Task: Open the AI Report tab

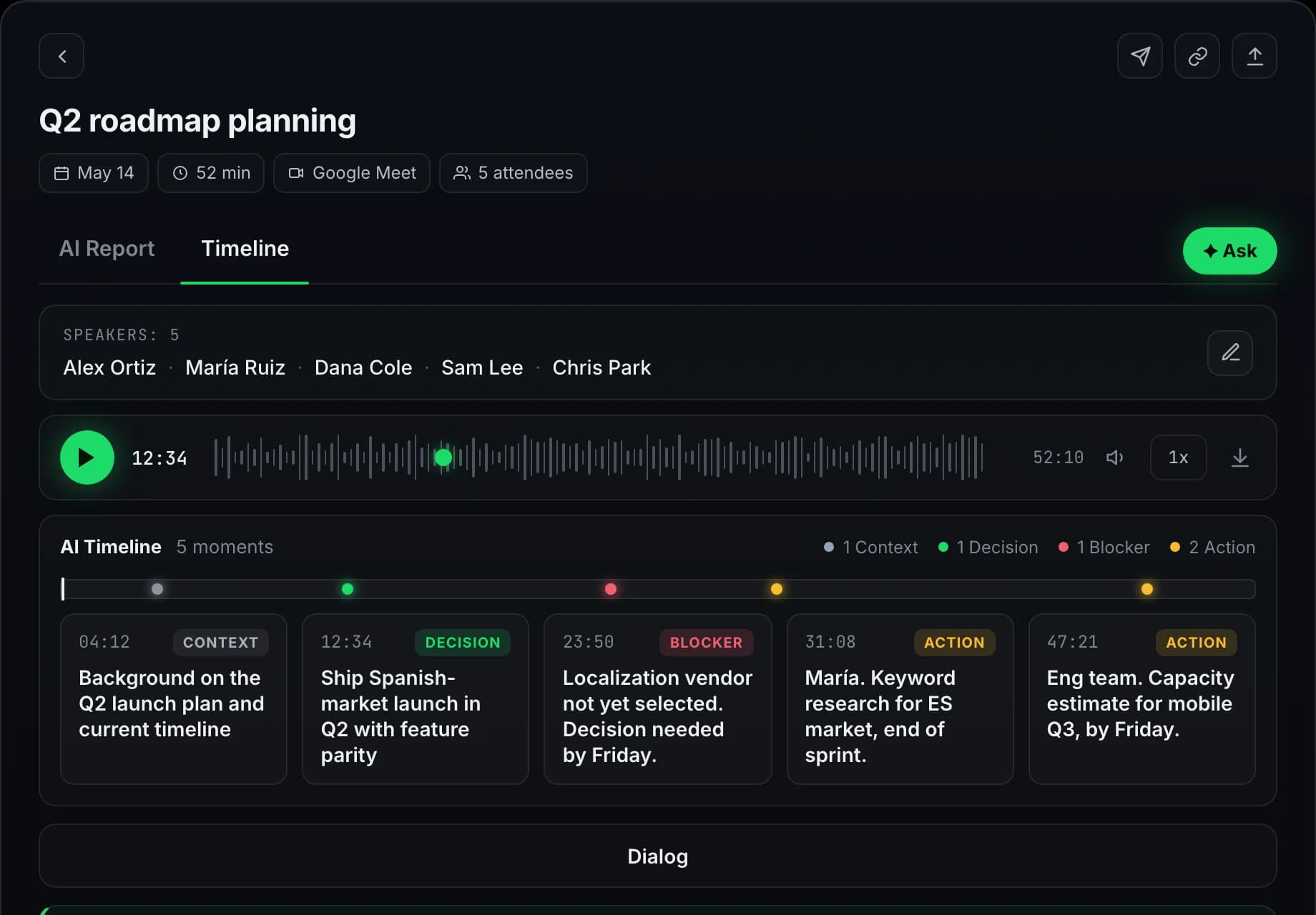Action: point(107,248)
